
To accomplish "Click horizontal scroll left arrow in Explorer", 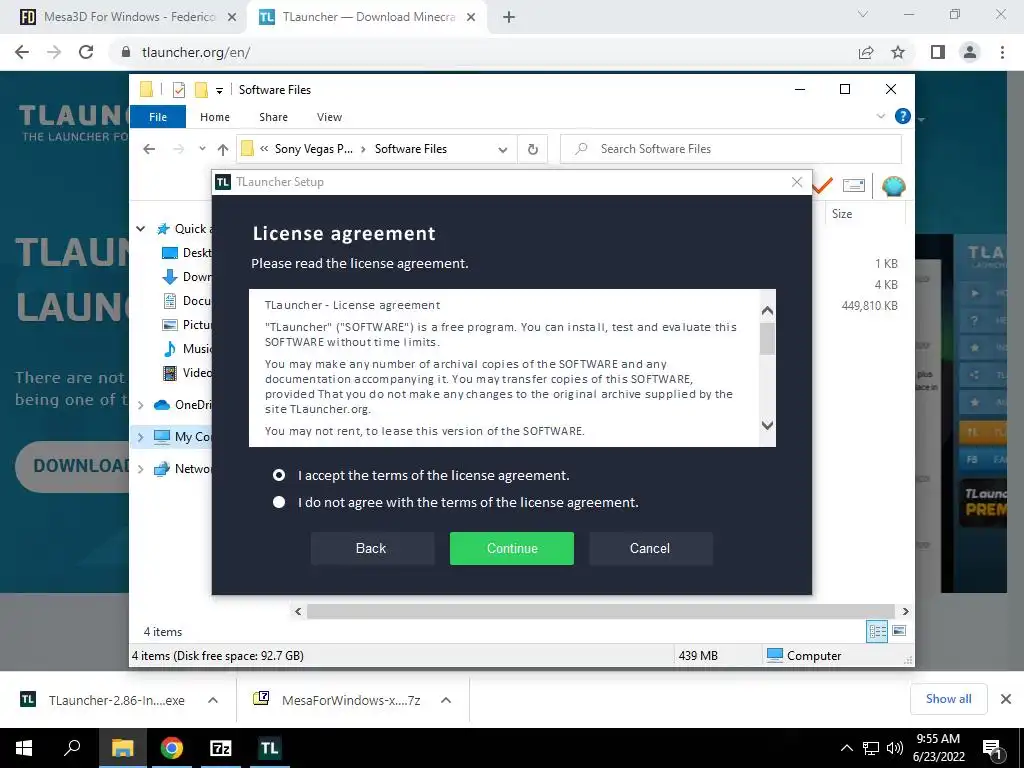I will pyautogui.click(x=298, y=611).
